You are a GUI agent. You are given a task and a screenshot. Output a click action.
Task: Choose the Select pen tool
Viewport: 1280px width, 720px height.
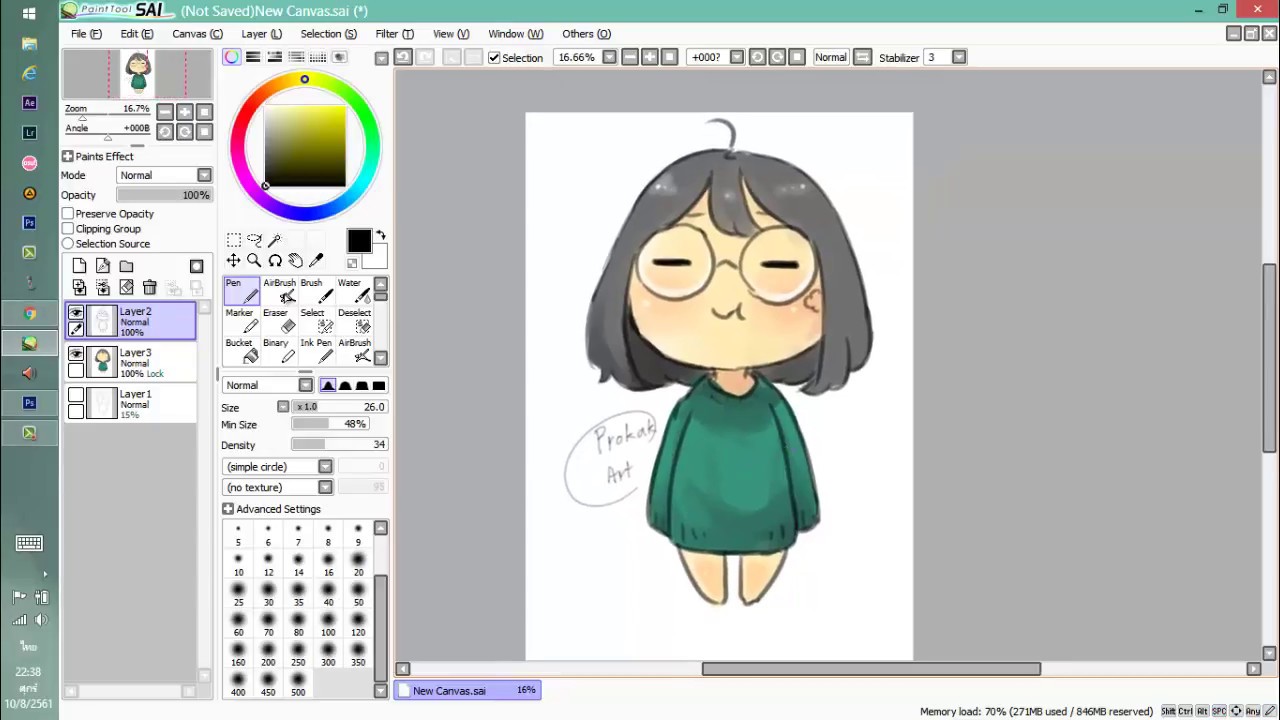[x=316, y=321]
